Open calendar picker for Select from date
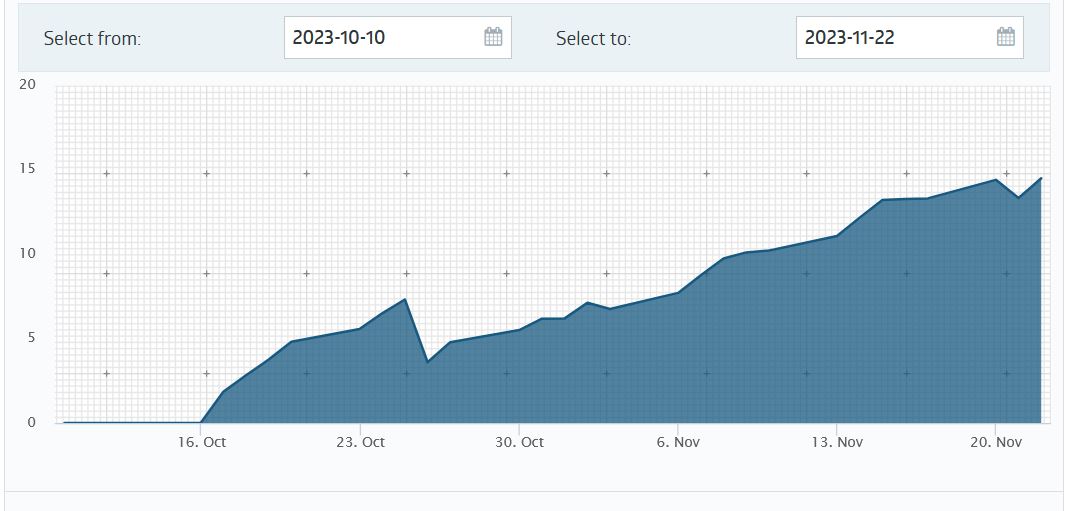The image size is (1070, 511). pos(493,37)
